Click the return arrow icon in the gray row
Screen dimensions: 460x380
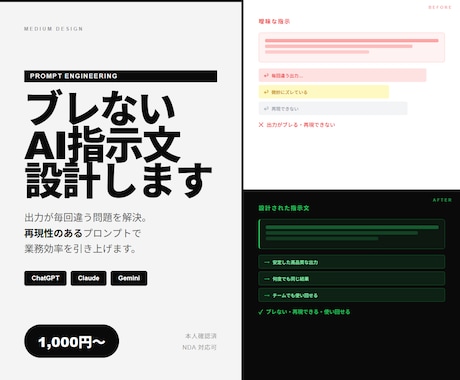(266, 109)
